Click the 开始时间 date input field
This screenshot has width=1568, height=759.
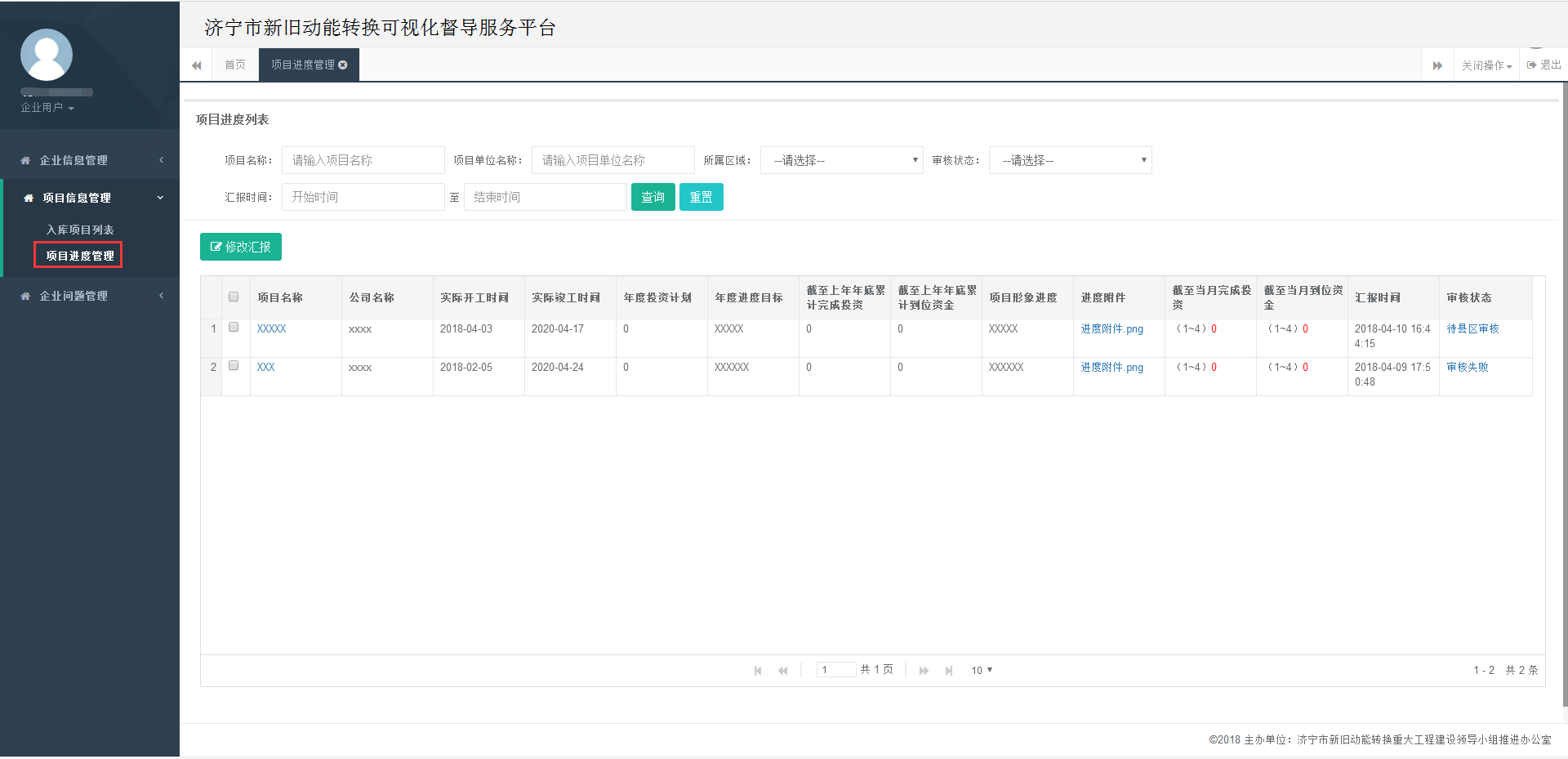(363, 196)
